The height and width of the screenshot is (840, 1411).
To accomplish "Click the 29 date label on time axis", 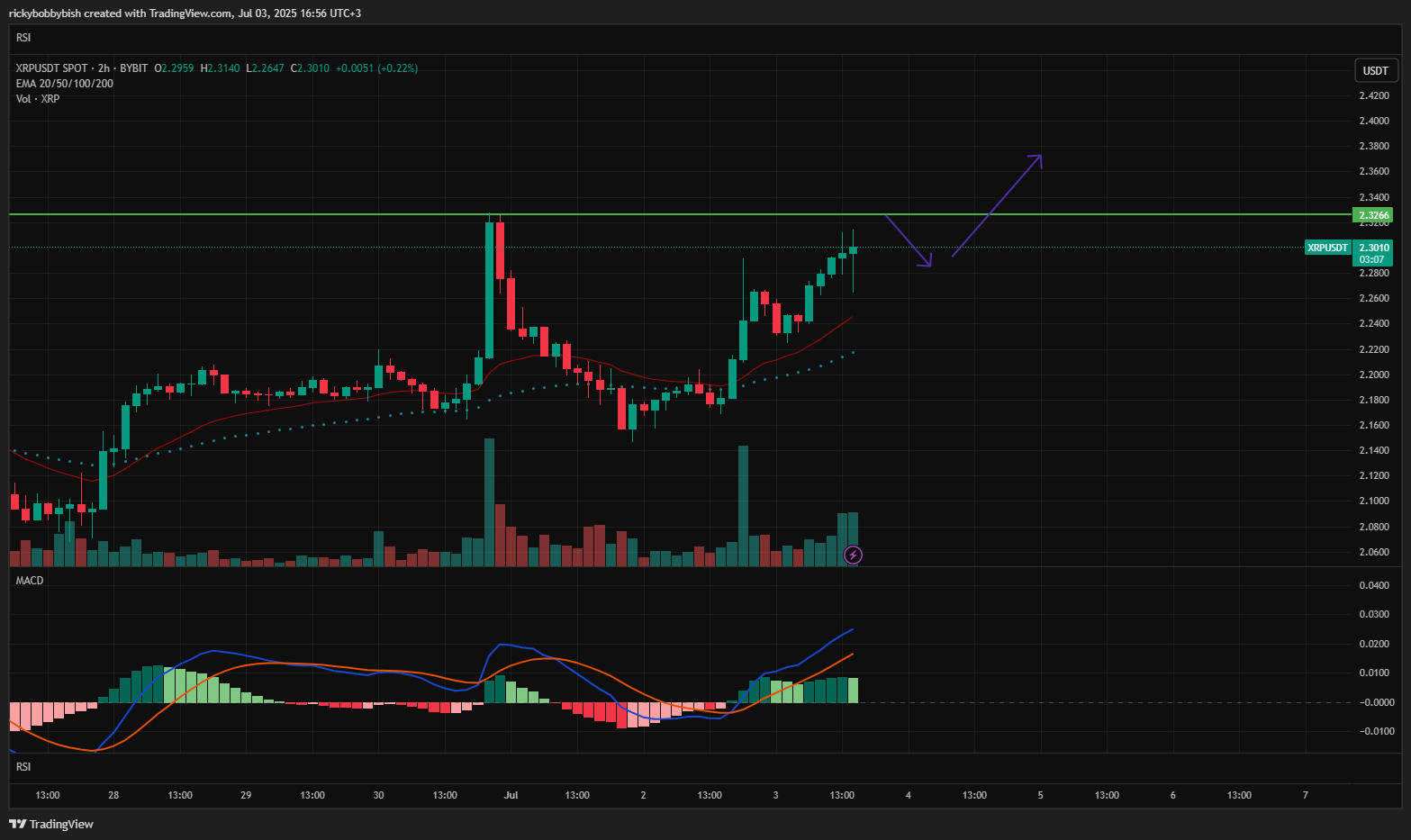I will click(x=246, y=795).
